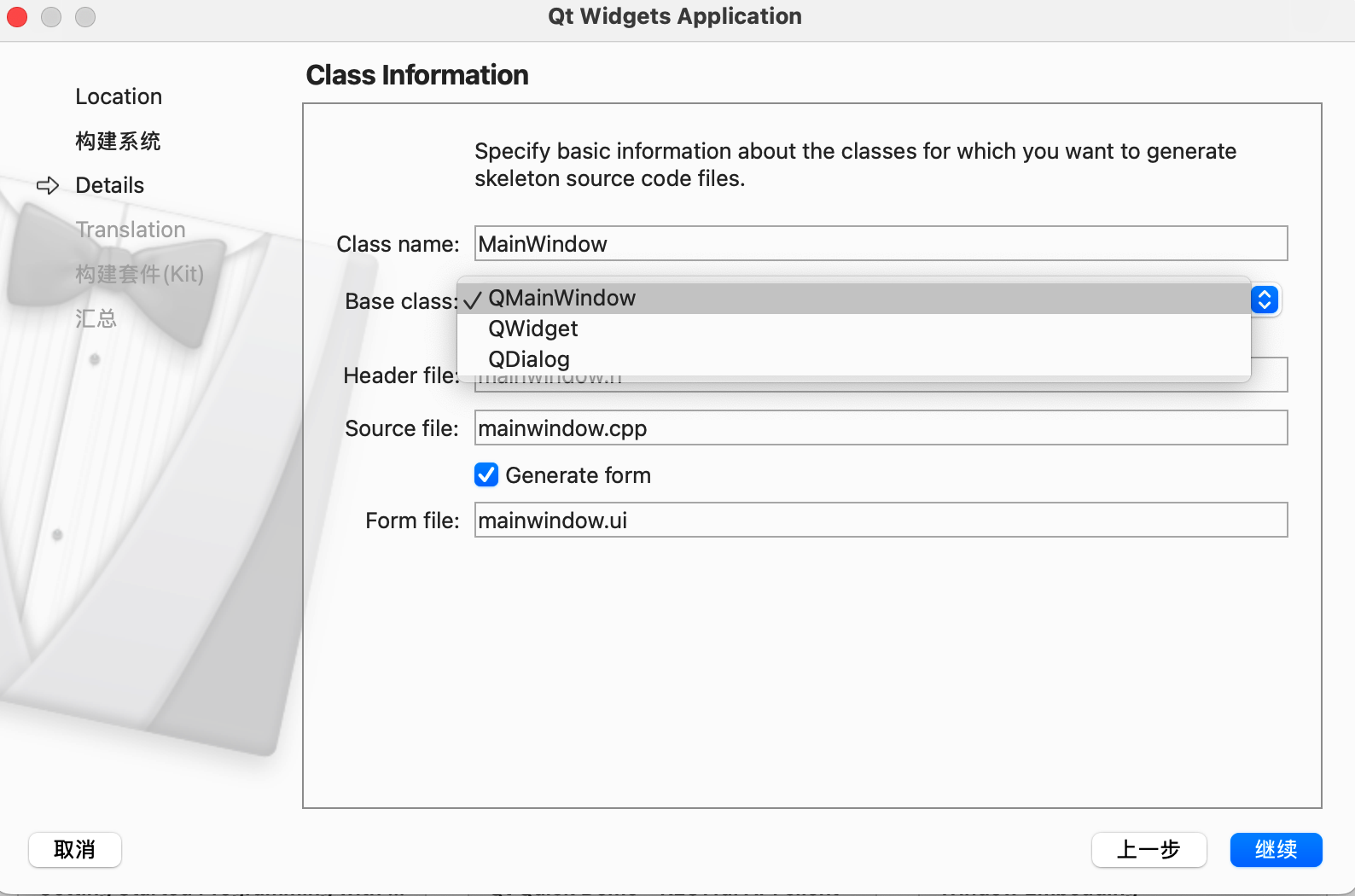Close the Qt Widgets Application window
This screenshot has width=1355, height=896.
(17, 17)
